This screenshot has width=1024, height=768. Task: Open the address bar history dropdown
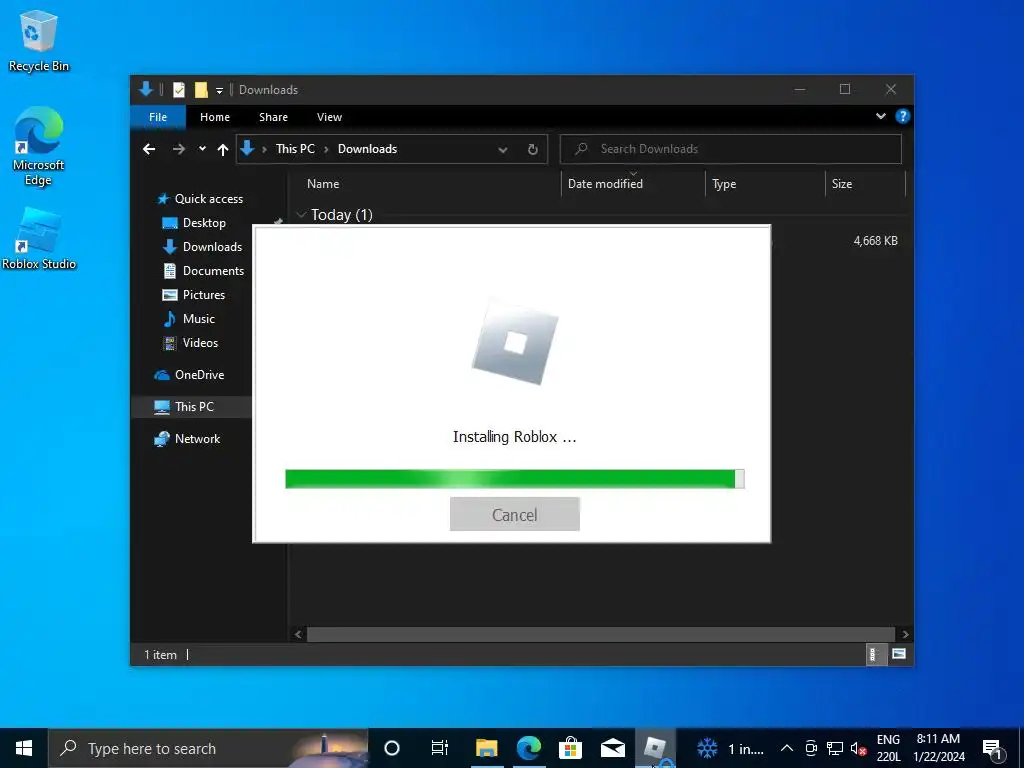(x=503, y=150)
